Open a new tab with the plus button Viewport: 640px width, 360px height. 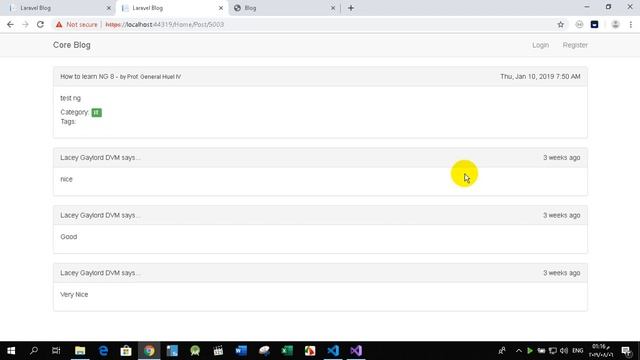351,8
